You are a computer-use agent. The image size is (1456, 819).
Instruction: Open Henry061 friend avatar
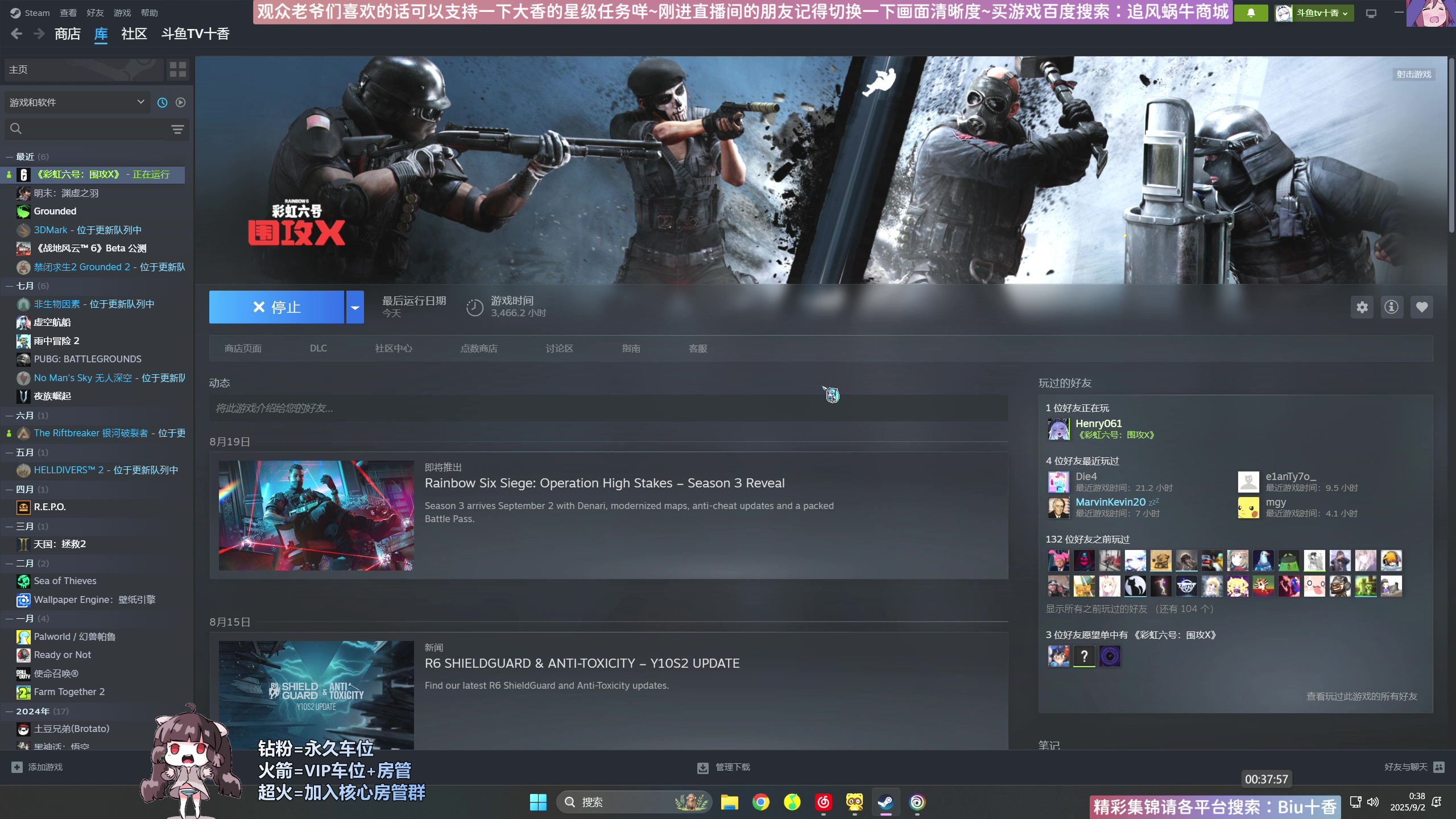[1058, 429]
